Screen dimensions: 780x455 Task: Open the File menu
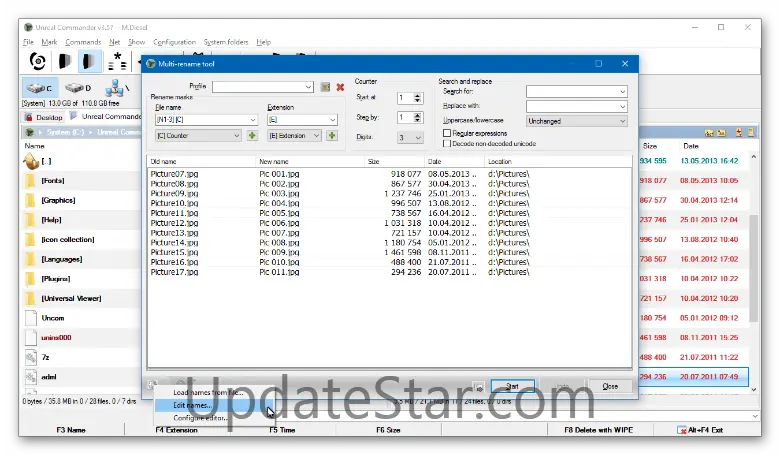(x=28, y=42)
